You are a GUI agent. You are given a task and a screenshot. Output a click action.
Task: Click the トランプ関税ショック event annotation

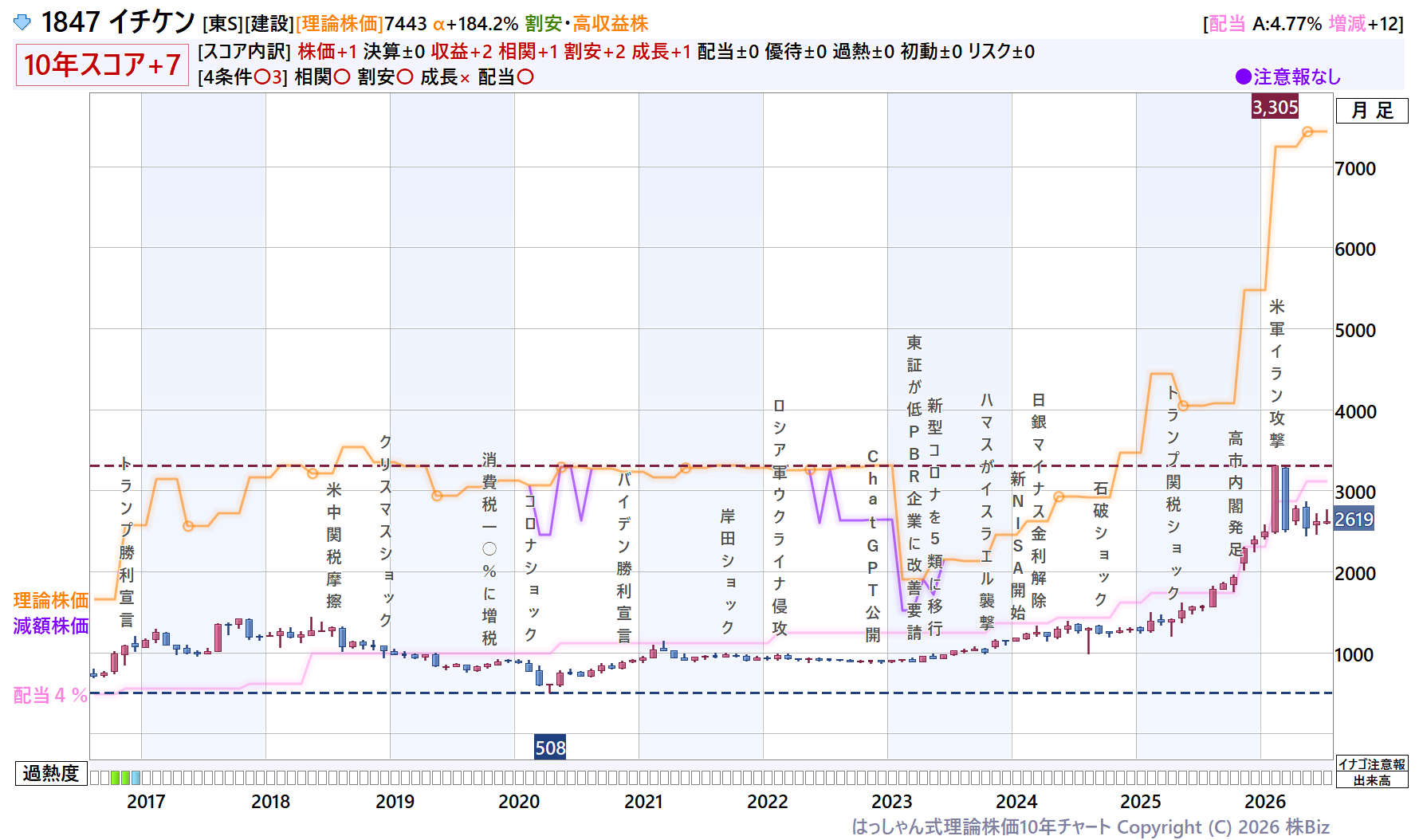[1173, 493]
